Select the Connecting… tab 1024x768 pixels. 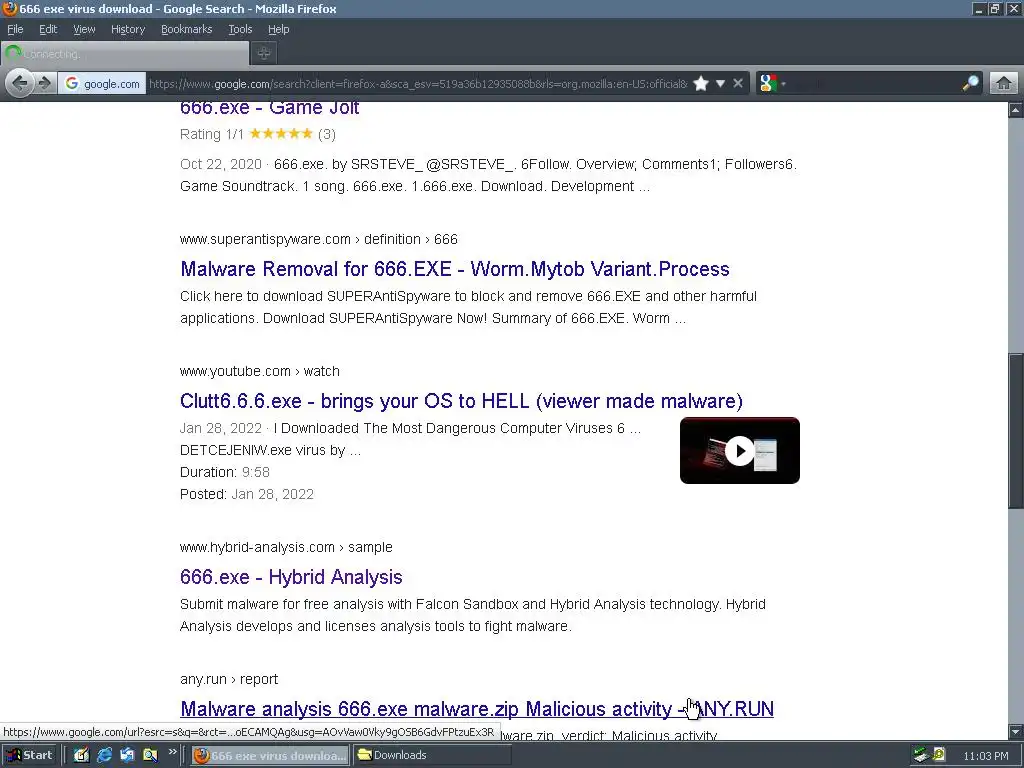click(125, 54)
